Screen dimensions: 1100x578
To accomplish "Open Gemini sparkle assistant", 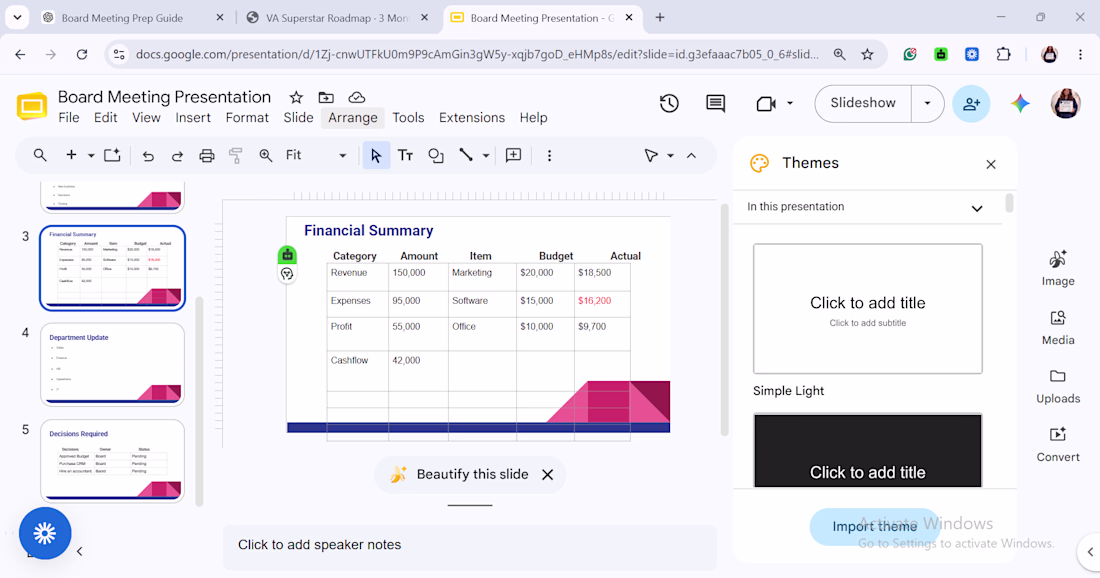I will tap(1020, 104).
